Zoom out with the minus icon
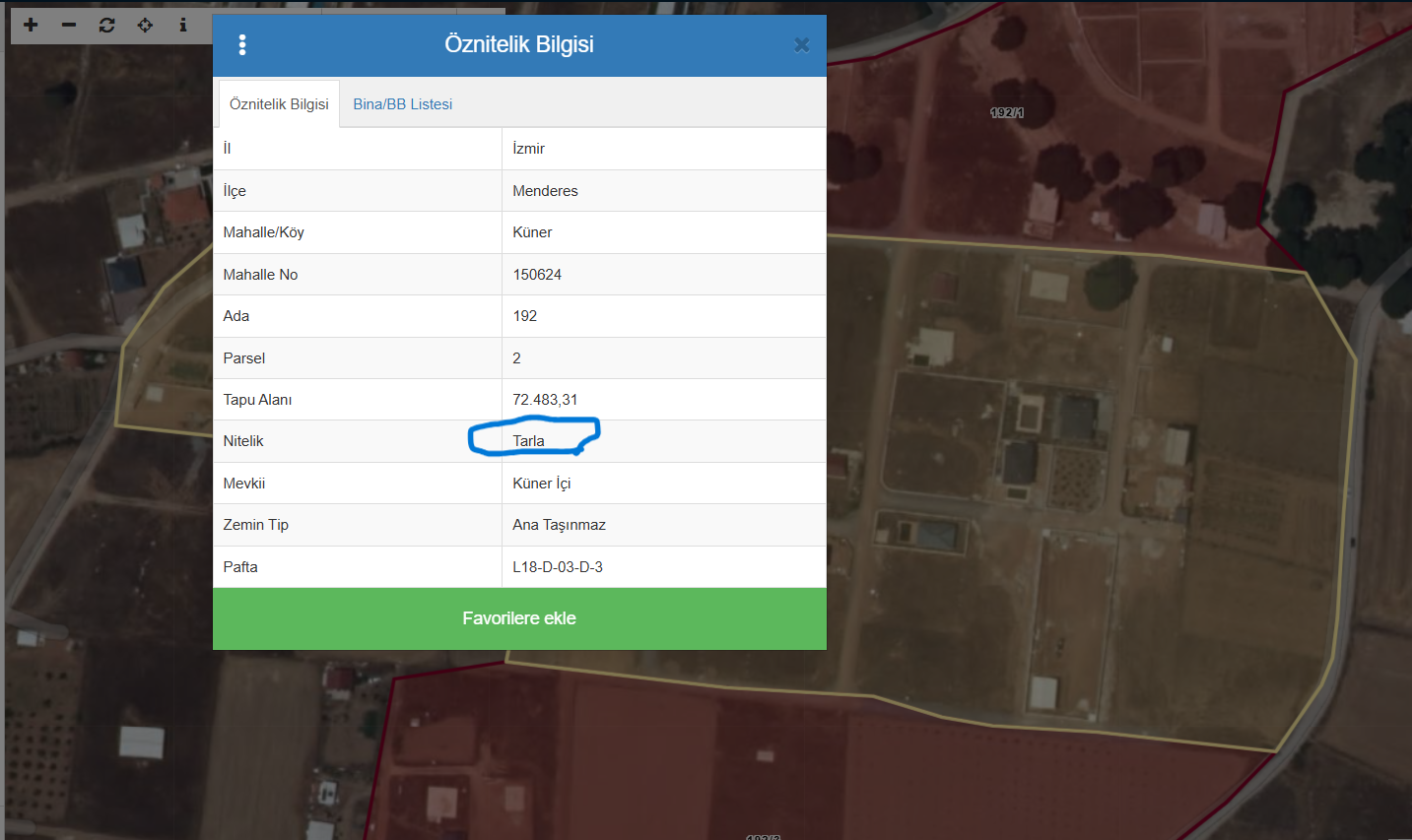The width and height of the screenshot is (1412, 840). 69,25
